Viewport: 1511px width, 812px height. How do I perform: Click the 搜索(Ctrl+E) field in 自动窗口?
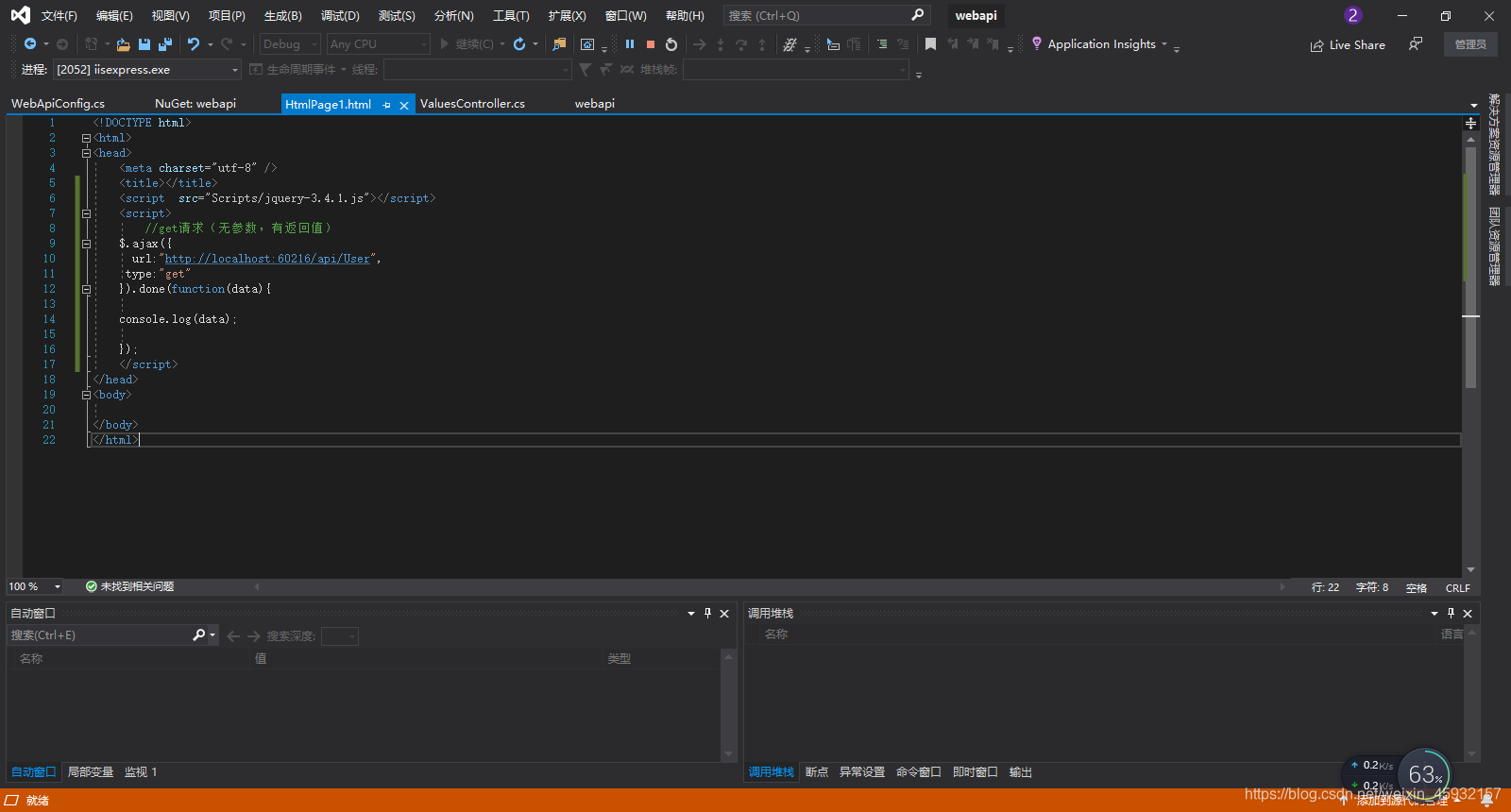pyautogui.click(x=99, y=635)
